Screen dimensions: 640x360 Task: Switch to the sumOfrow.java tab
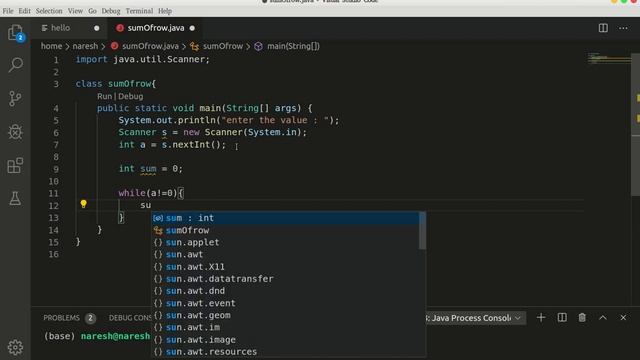[156, 28]
